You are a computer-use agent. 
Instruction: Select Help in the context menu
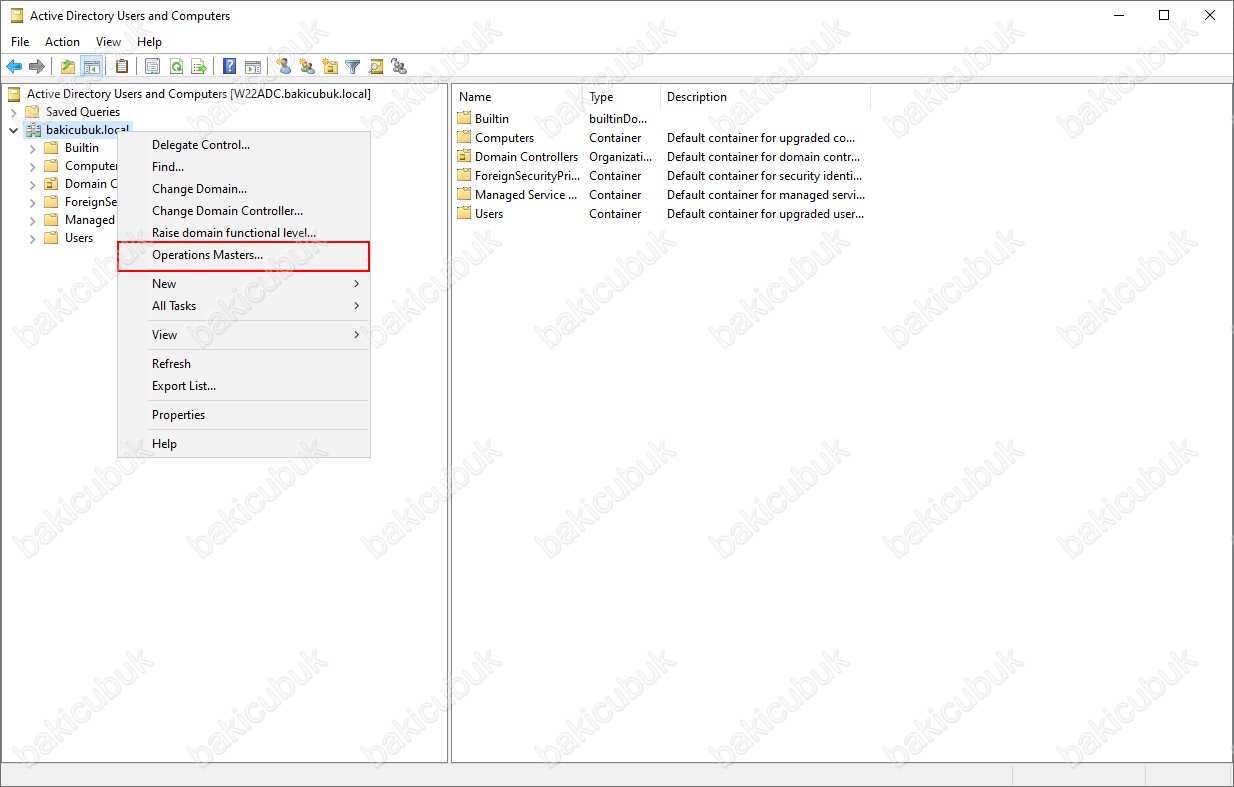(244, 444)
